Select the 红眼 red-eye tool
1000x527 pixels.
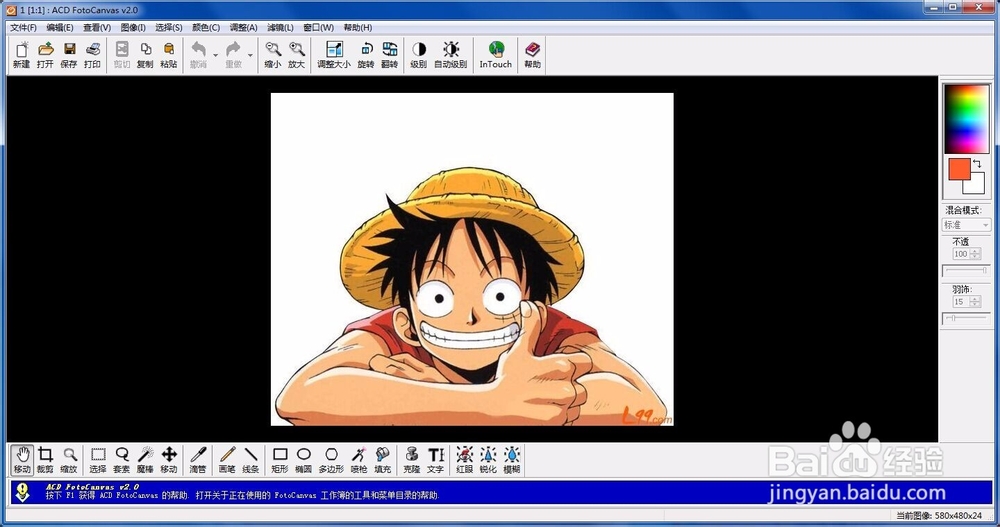[465, 460]
